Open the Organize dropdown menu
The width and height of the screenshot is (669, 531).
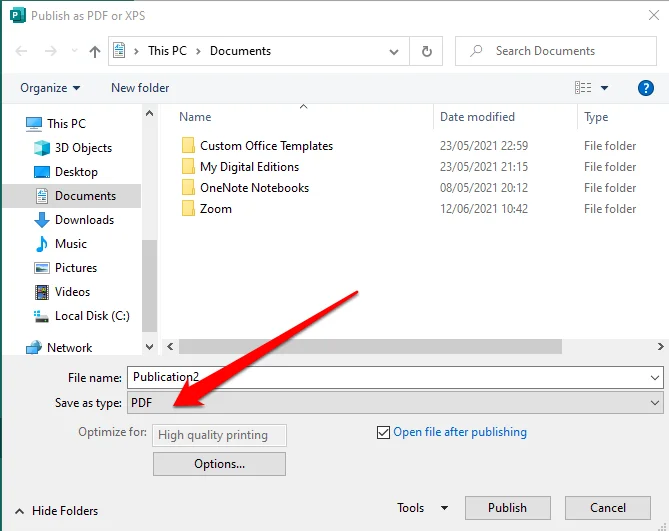pos(50,88)
